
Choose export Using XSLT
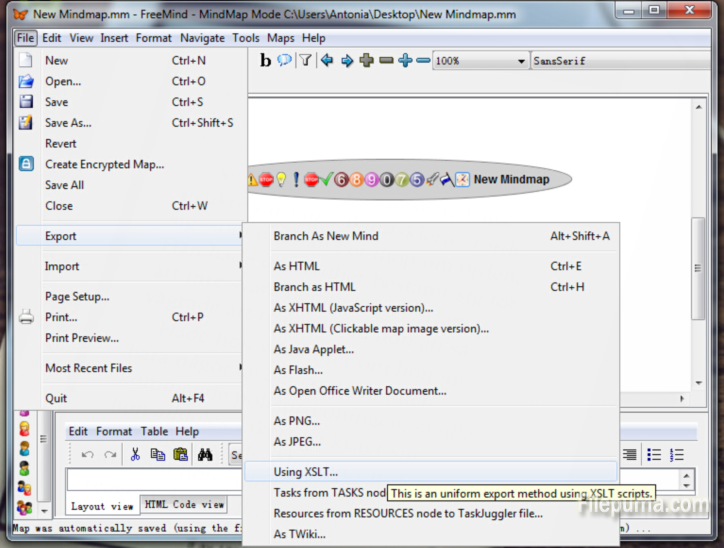(306, 471)
